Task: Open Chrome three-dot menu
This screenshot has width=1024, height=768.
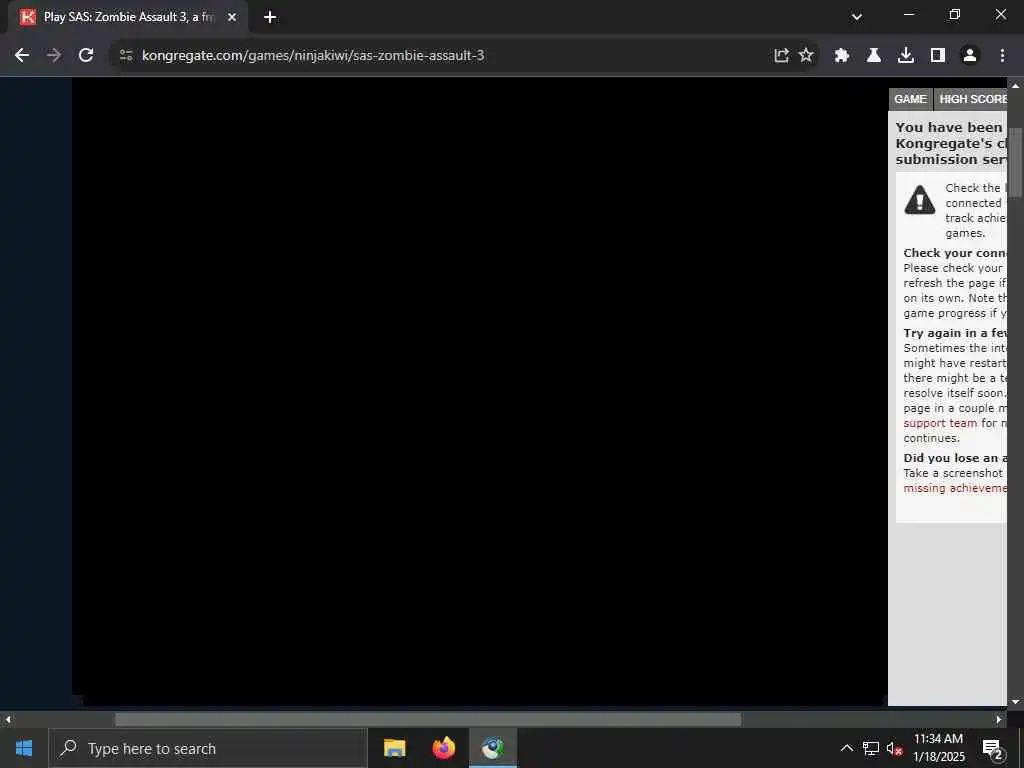Action: click(x=1002, y=56)
